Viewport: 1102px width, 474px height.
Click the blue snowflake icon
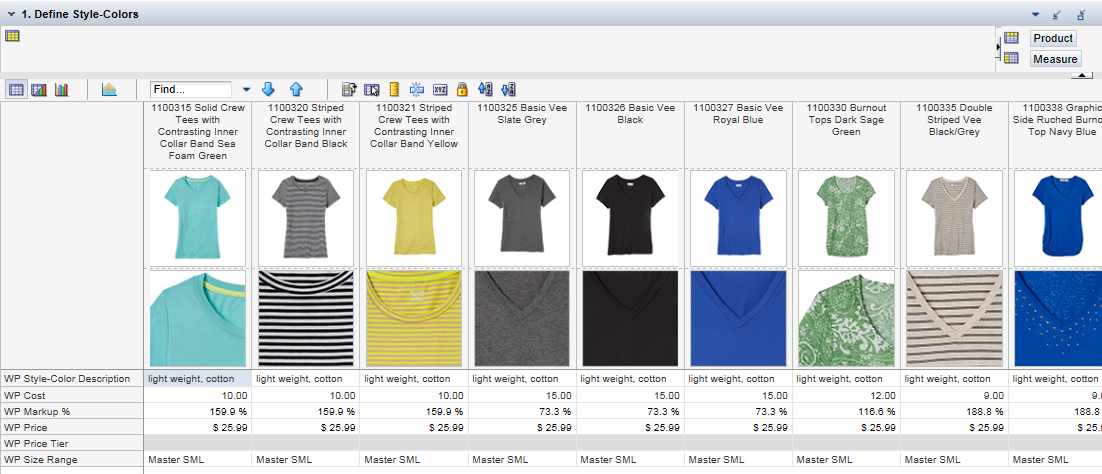tap(417, 89)
